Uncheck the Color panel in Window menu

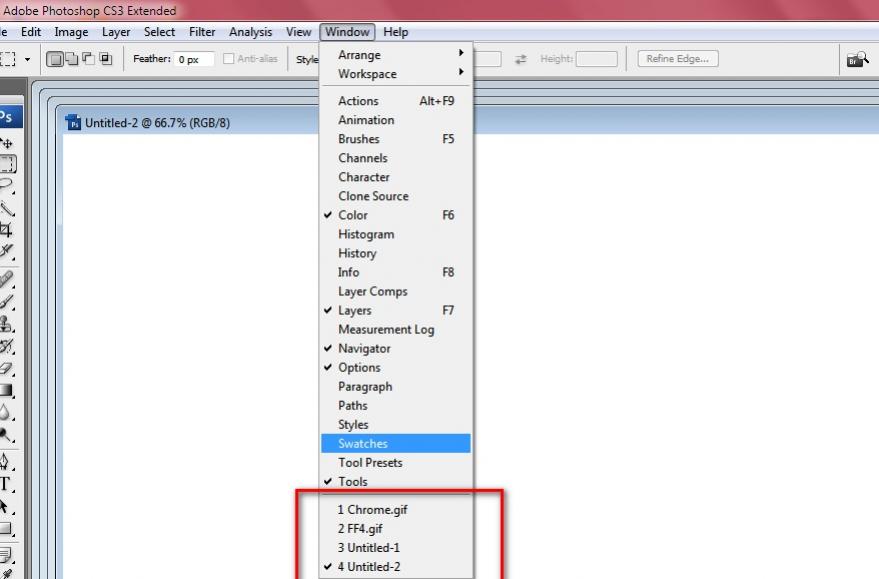tap(396, 215)
